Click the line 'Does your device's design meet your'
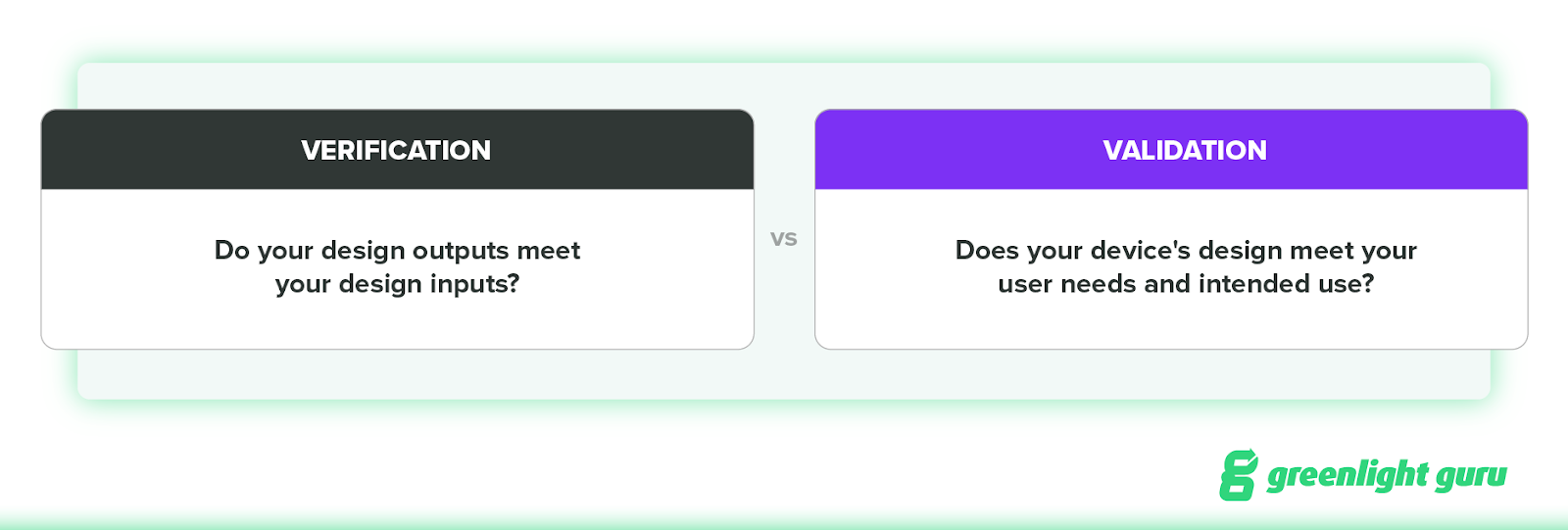Viewport: 1568px width, 530px height. point(1186,251)
